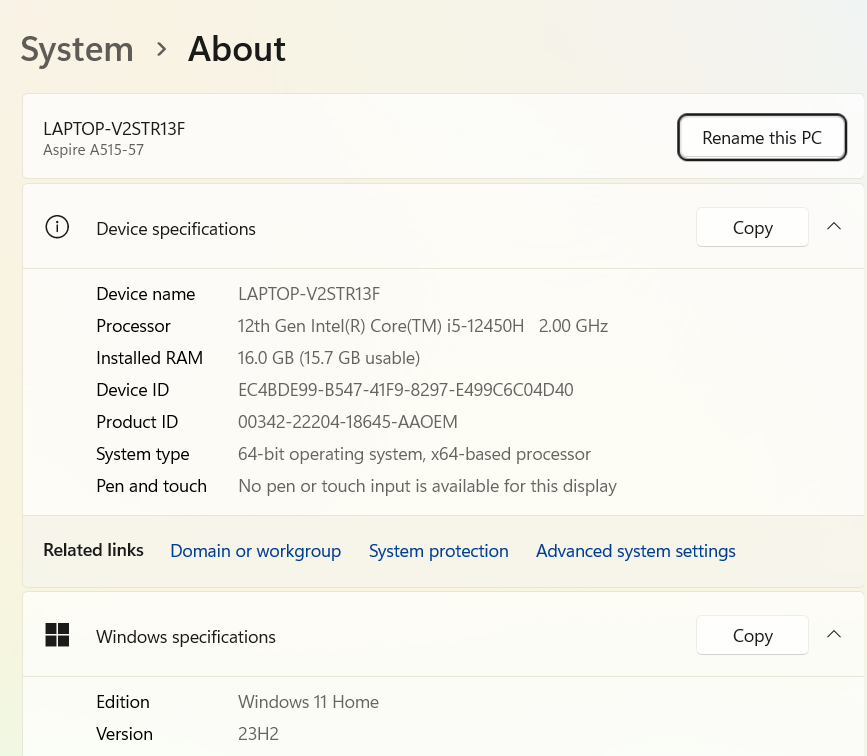This screenshot has width=867, height=756.
Task: Collapse the Device specifications section
Action: click(834, 226)
